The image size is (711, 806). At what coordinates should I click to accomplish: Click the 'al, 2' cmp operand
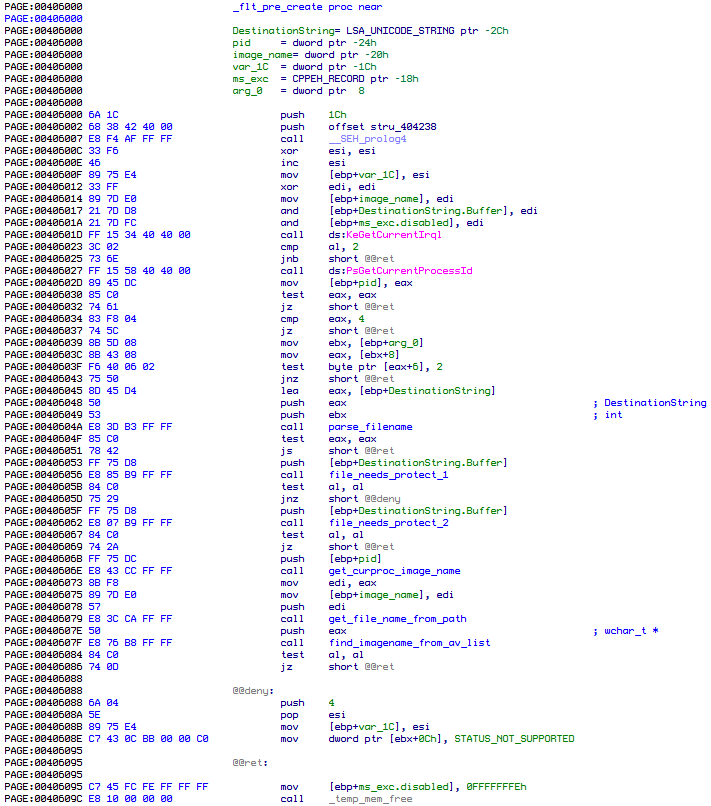click(343, 247)
